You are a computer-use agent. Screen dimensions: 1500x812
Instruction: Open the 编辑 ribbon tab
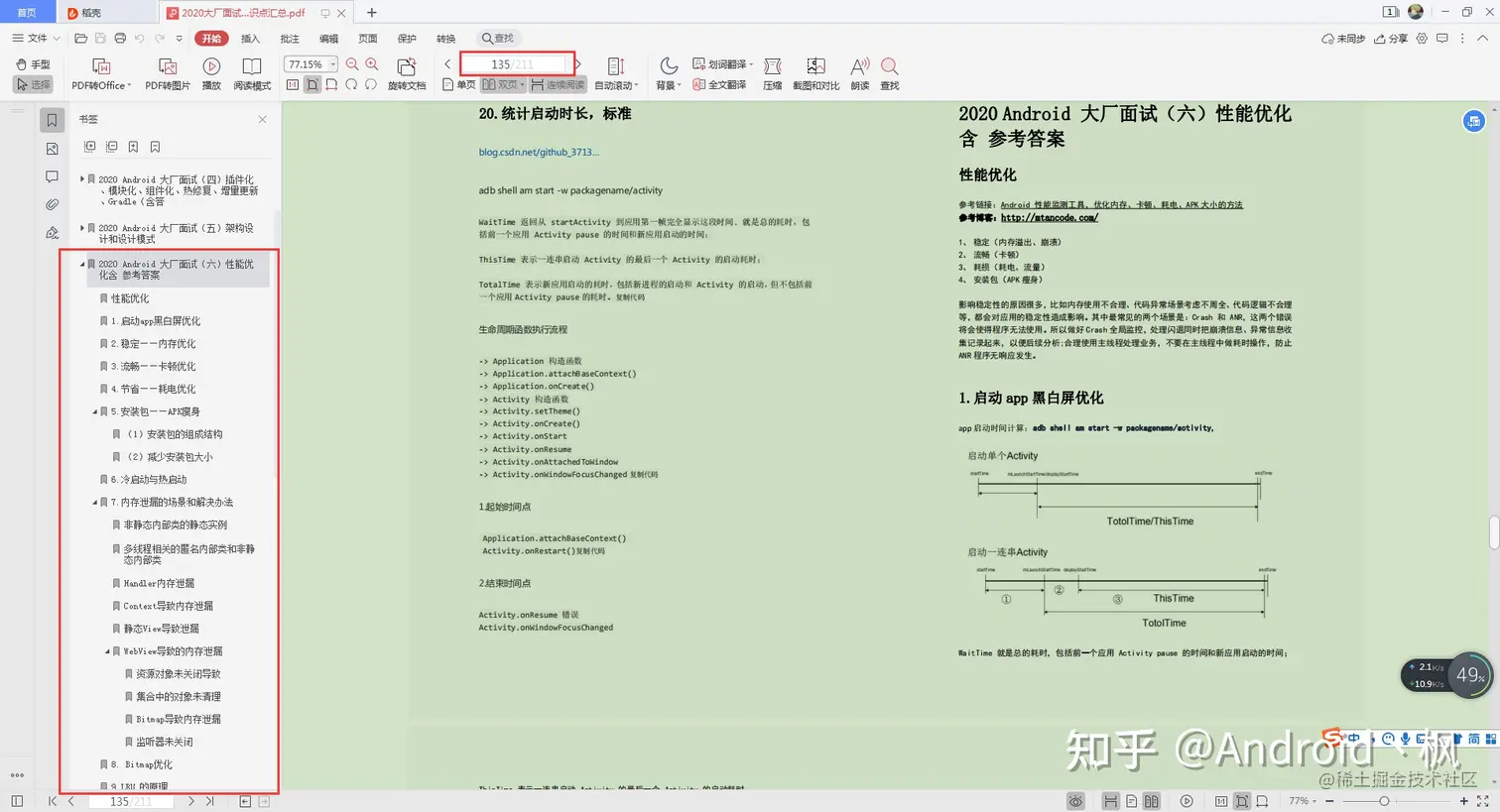[x=328, y=39]
